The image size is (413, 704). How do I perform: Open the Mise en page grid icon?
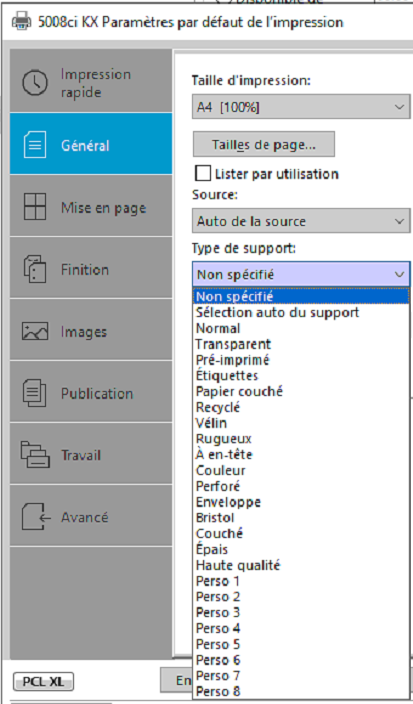[35, 207]
